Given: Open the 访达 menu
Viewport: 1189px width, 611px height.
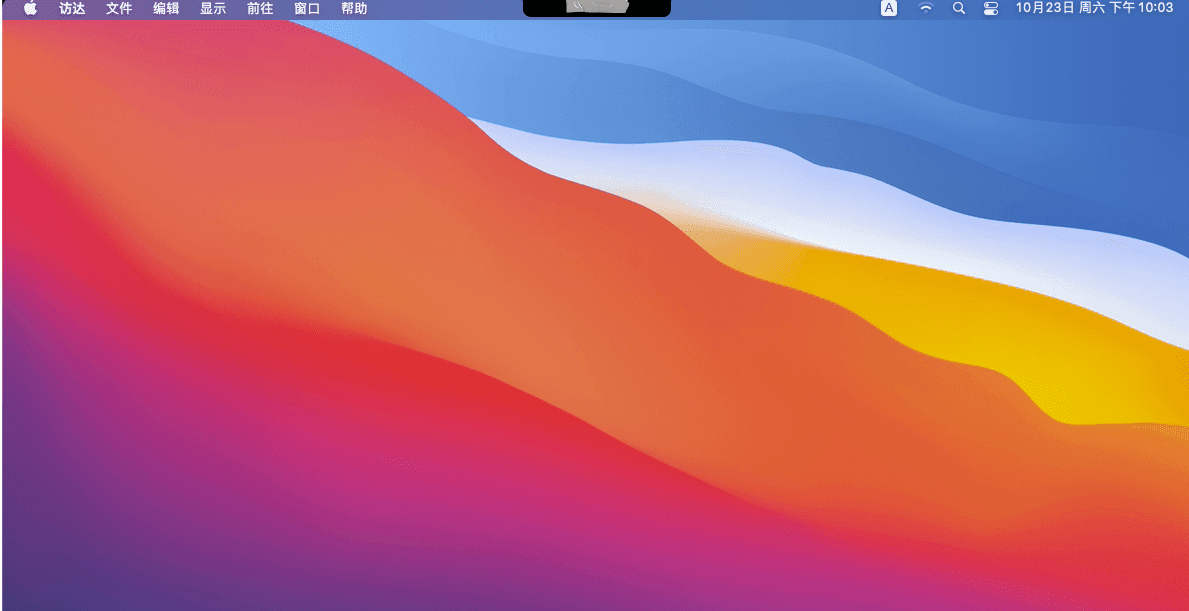Looking at the screenshot, I should [72, 8].
